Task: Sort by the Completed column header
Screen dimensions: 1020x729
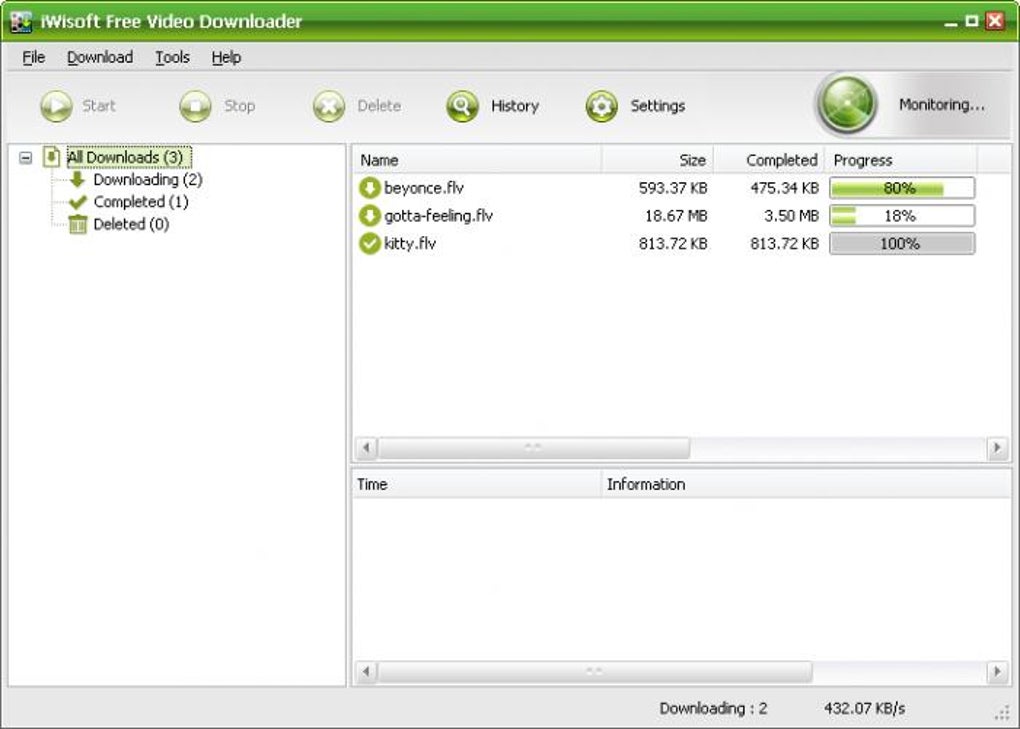Action: click(770, 160)
